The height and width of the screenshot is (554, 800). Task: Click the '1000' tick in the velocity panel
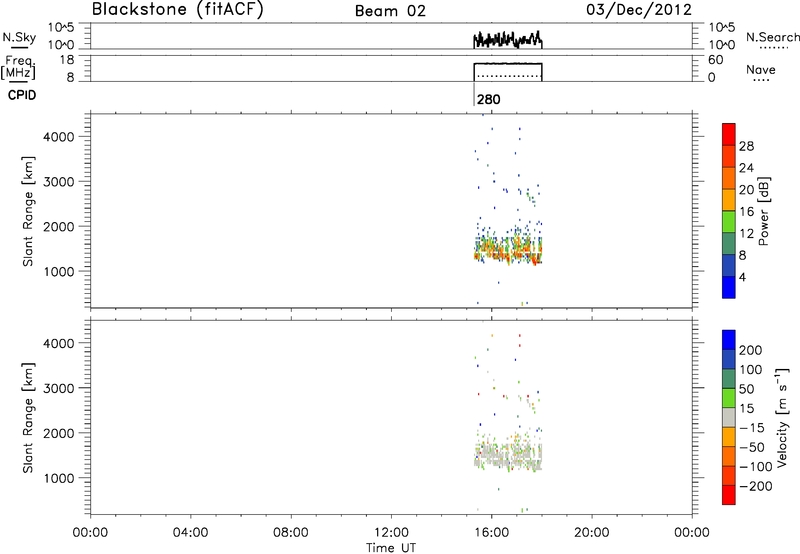click(x=59, y=478)
